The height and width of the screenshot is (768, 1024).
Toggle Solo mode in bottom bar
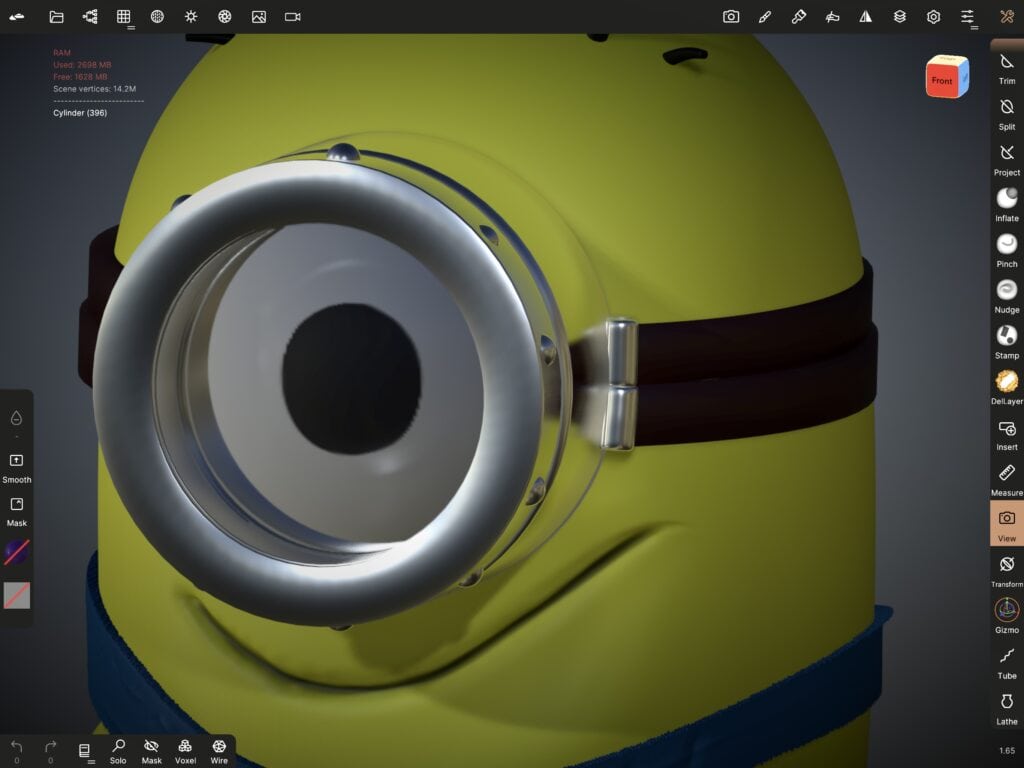118,751
